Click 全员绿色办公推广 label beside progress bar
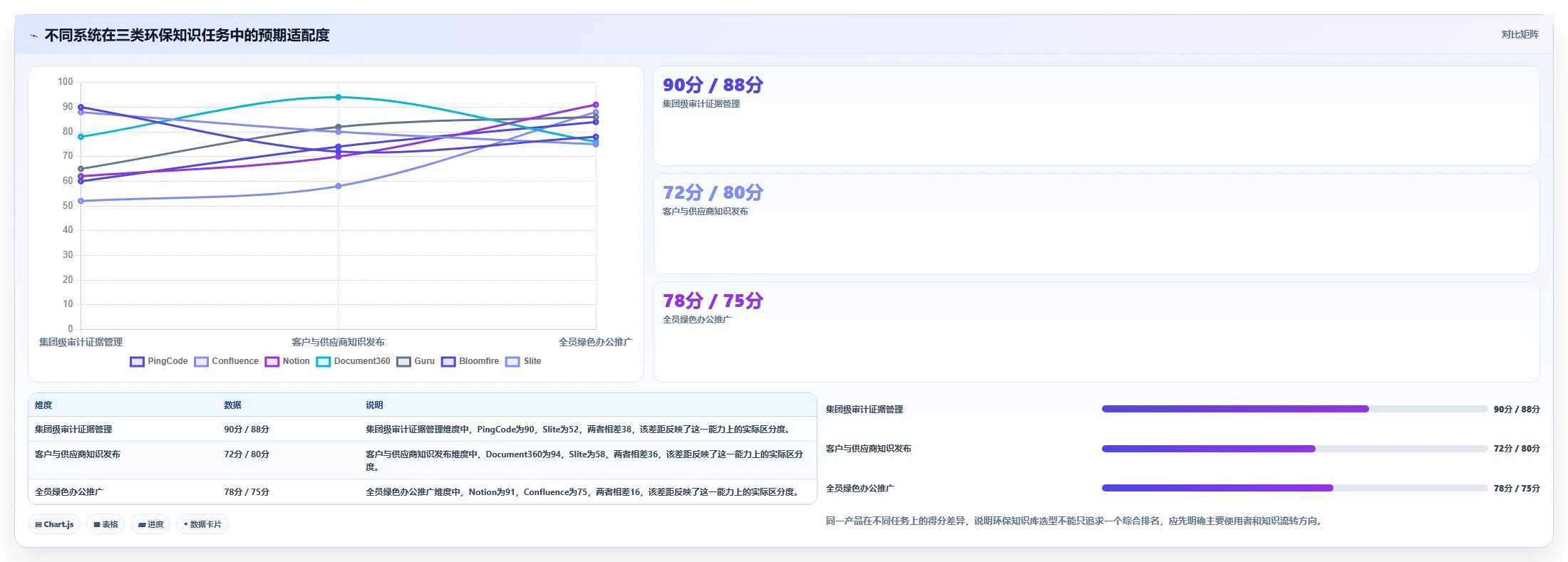This screenshot has height=562, width=1568. (860, 489)
